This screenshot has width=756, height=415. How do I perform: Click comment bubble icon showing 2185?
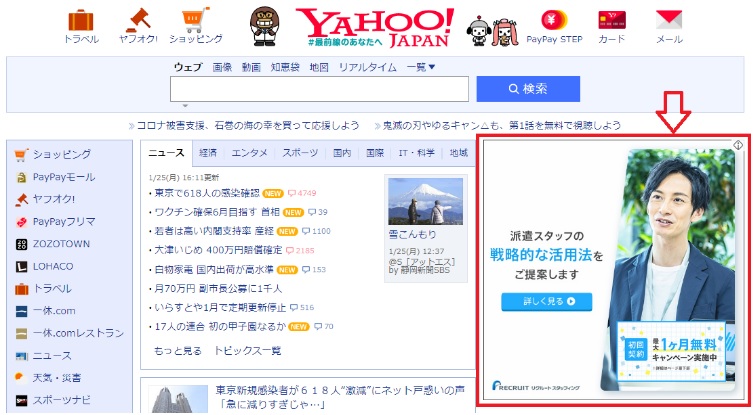(x=289, y=251)
